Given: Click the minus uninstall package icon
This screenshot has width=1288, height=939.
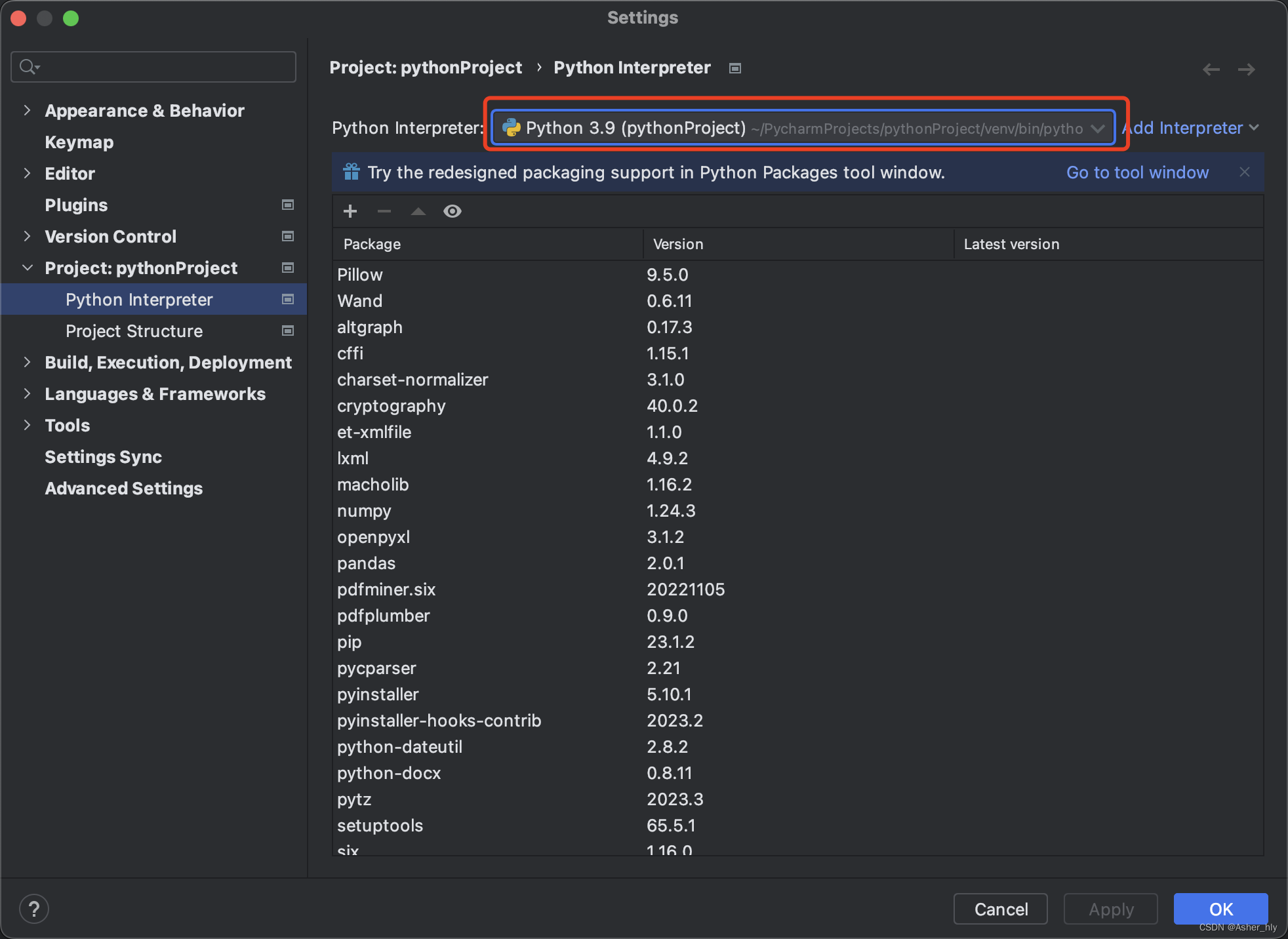Looking at the screenshot, I should pos(384,211).
